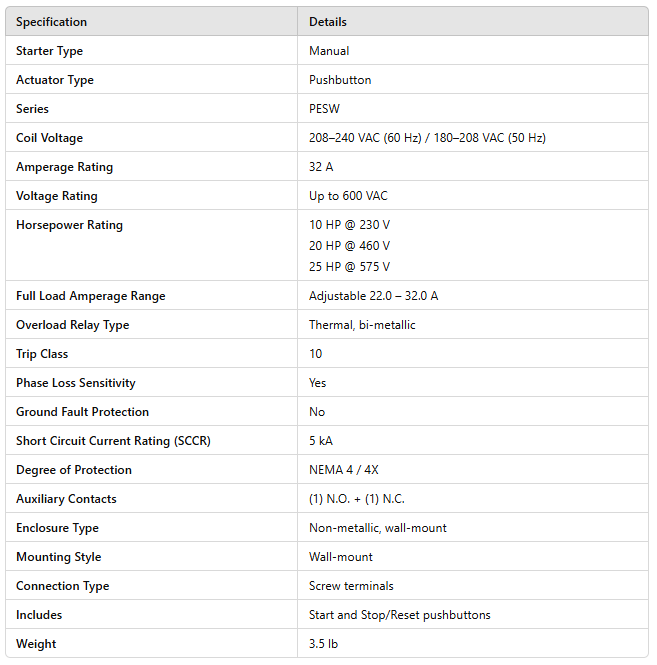Select the Starter Type row label
Screen dimensions: 657x665
(x=49, y=51)
